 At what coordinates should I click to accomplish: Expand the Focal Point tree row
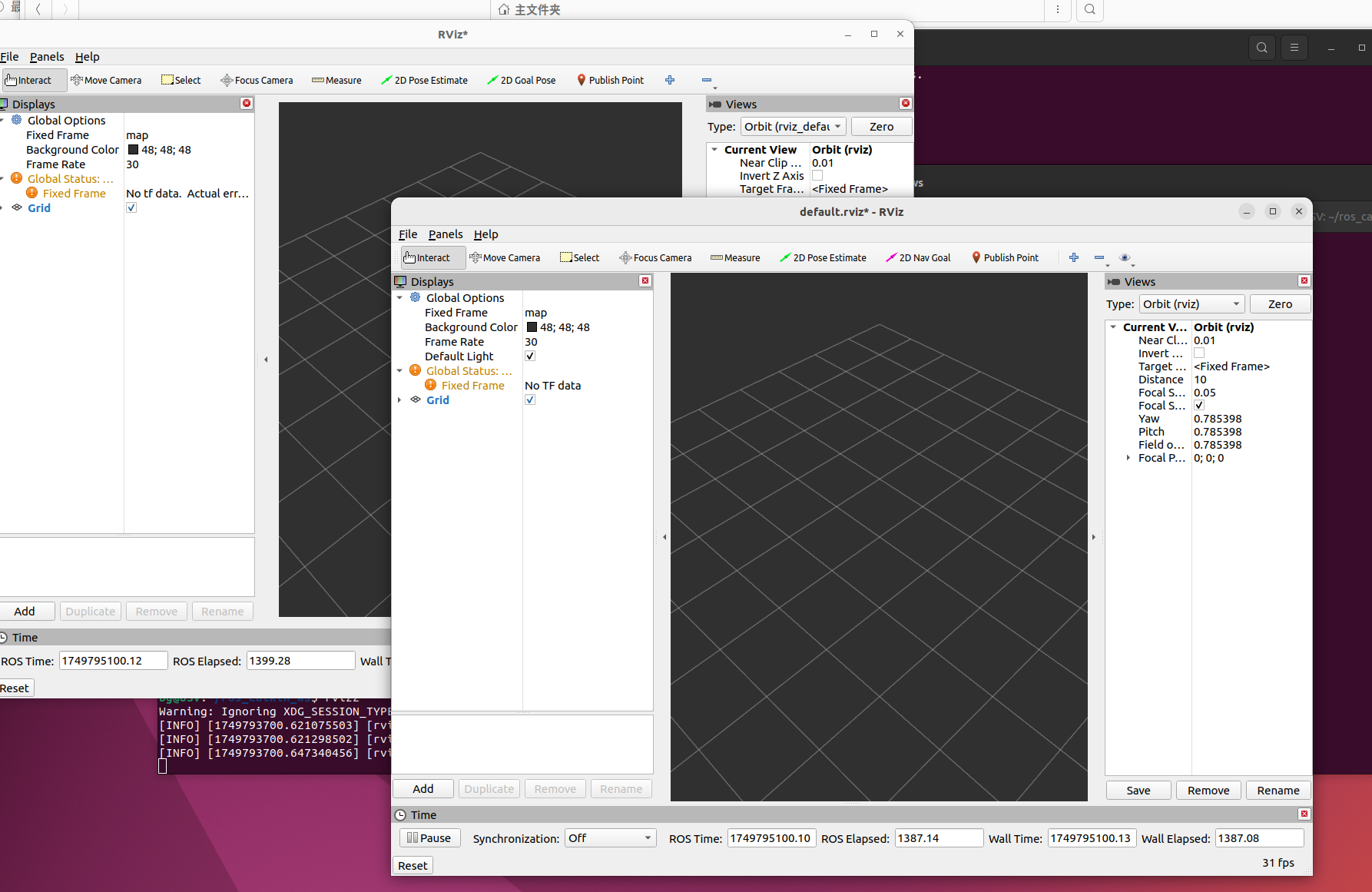(1128, 458)
